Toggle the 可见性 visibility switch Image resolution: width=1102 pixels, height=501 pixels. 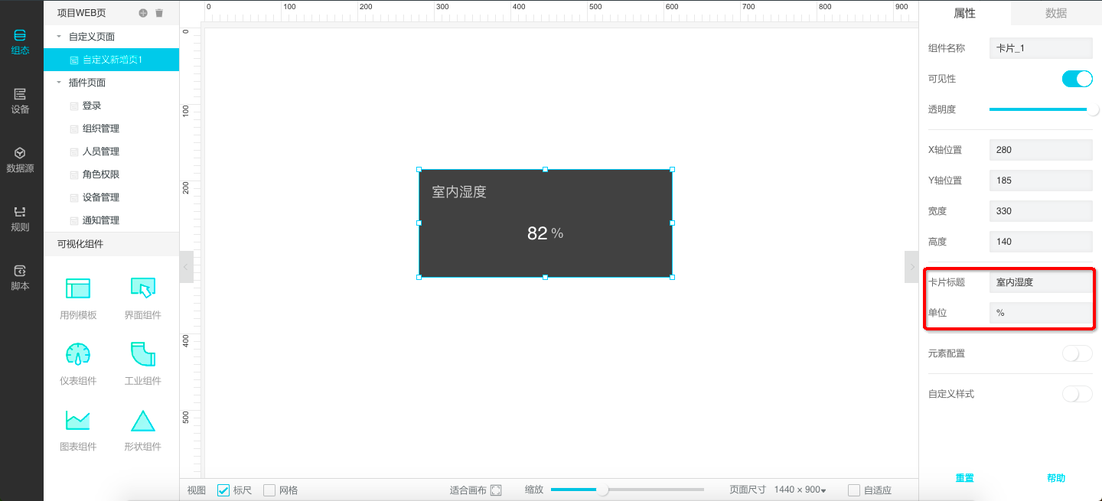[x=1077, y=79]
